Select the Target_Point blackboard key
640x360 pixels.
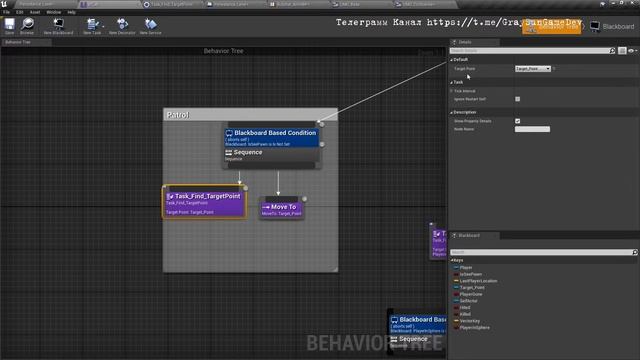pyautogui.click(x=472, y=287)
